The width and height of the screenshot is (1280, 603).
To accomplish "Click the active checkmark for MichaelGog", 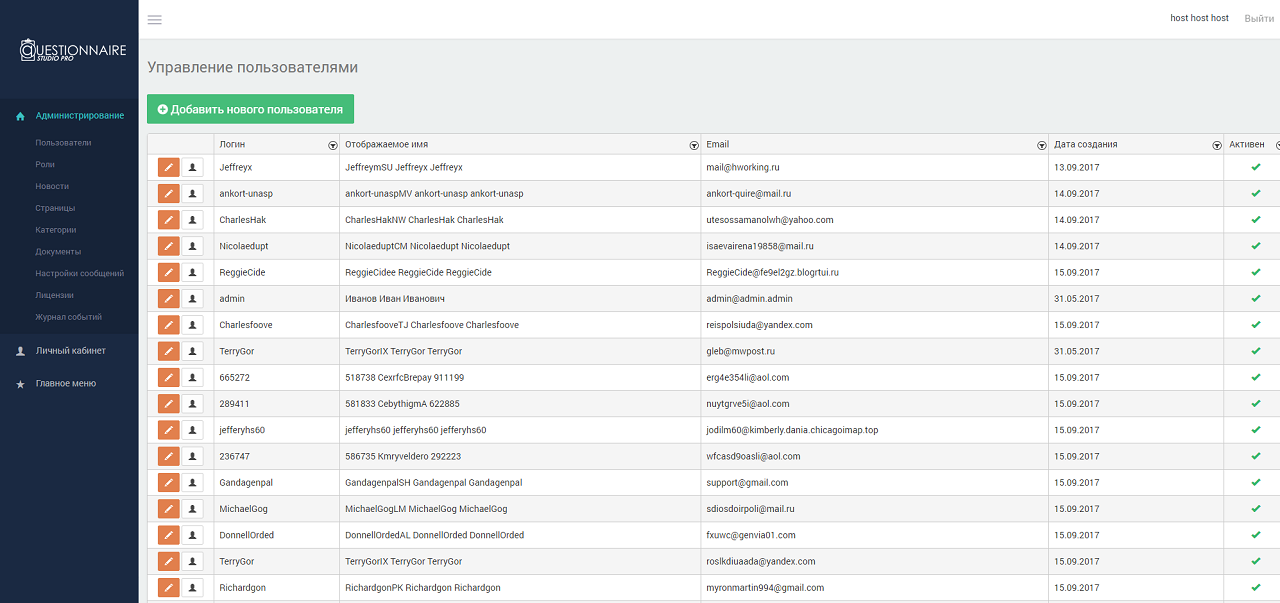I will 1255,508.
